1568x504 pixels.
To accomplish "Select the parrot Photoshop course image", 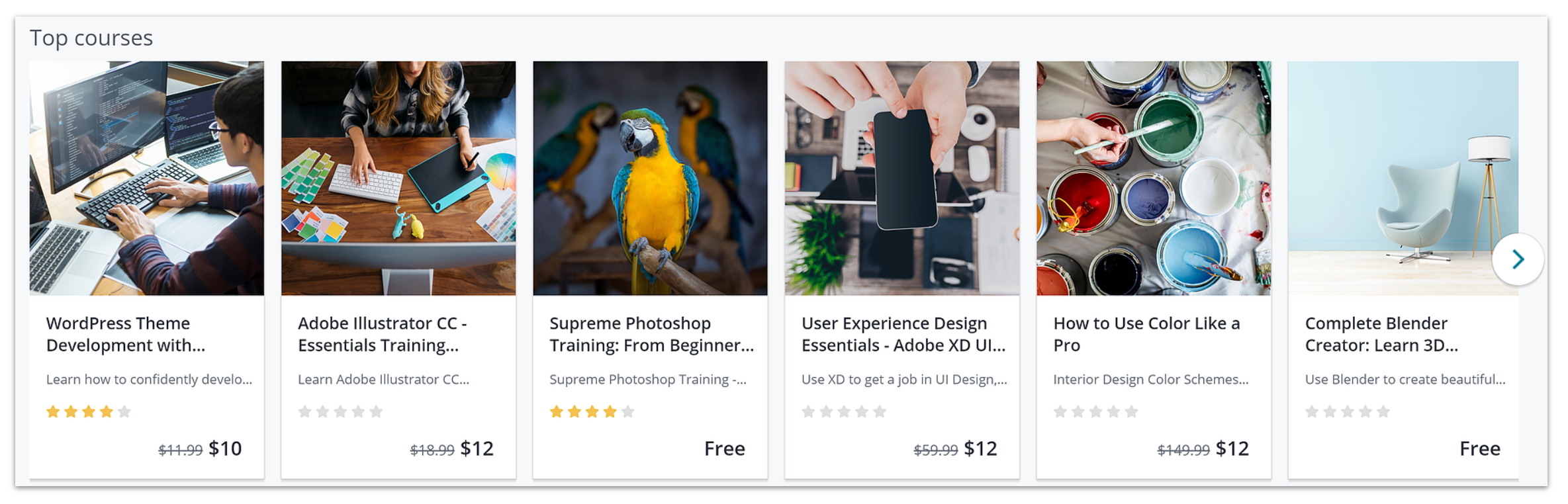I will (x=651, y=179).
